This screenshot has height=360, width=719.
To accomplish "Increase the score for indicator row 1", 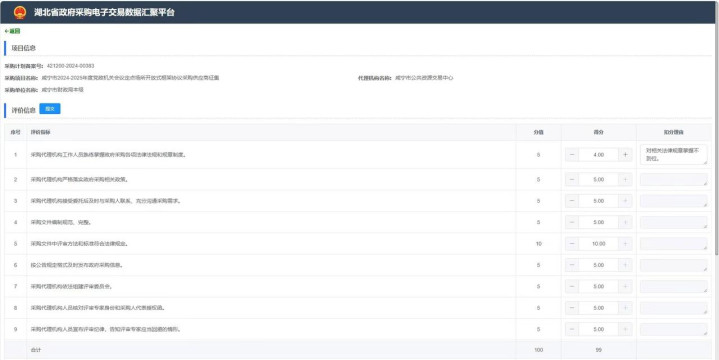I will click(625, 155).
